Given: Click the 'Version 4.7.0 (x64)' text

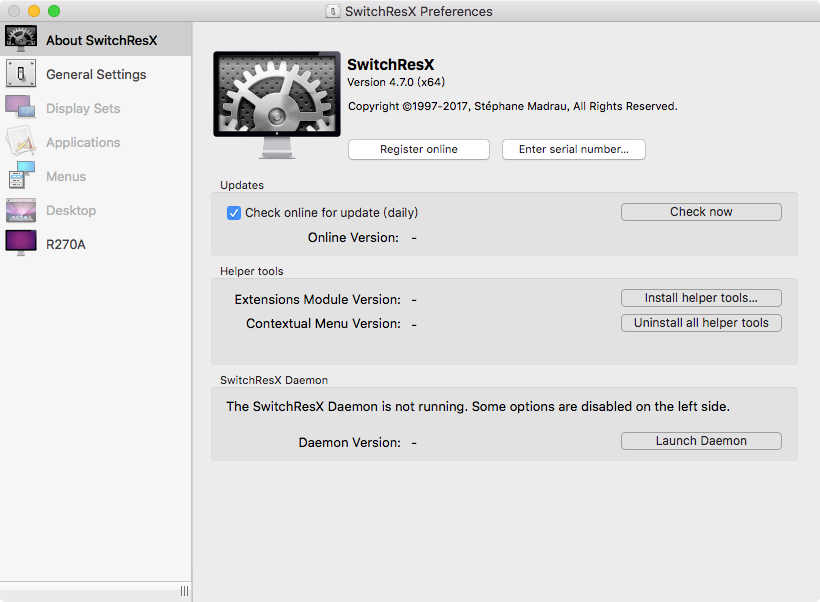Looking at the screenshot, I should pos(396,82).
